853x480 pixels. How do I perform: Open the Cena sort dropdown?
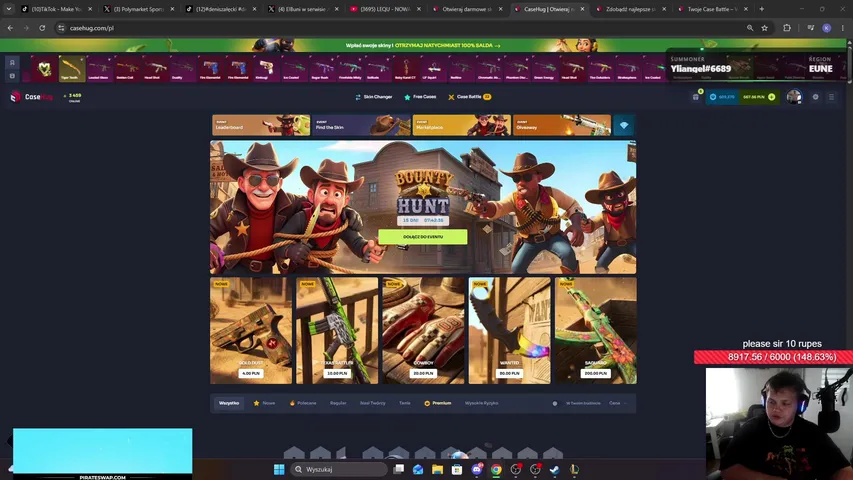click(617, 403)
